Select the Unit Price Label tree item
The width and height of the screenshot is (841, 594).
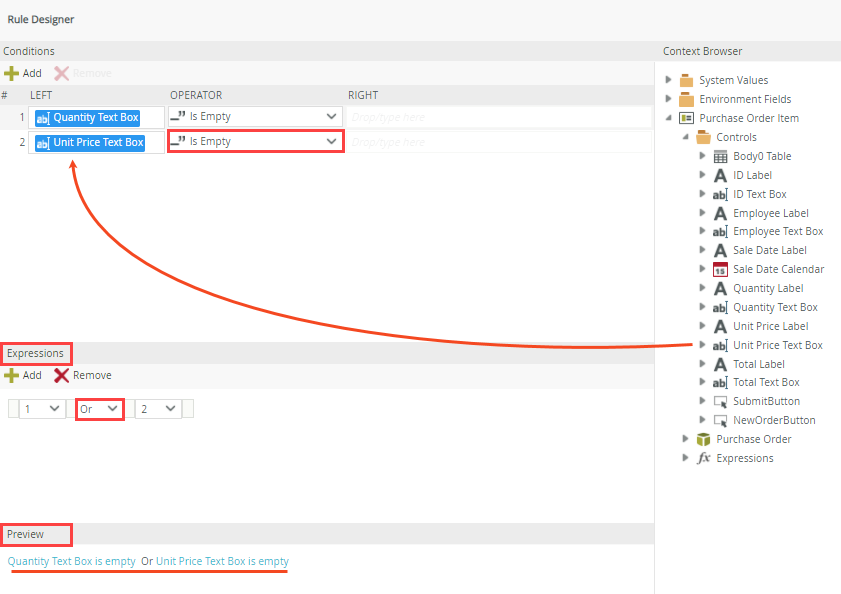click(x=770, y=326)
